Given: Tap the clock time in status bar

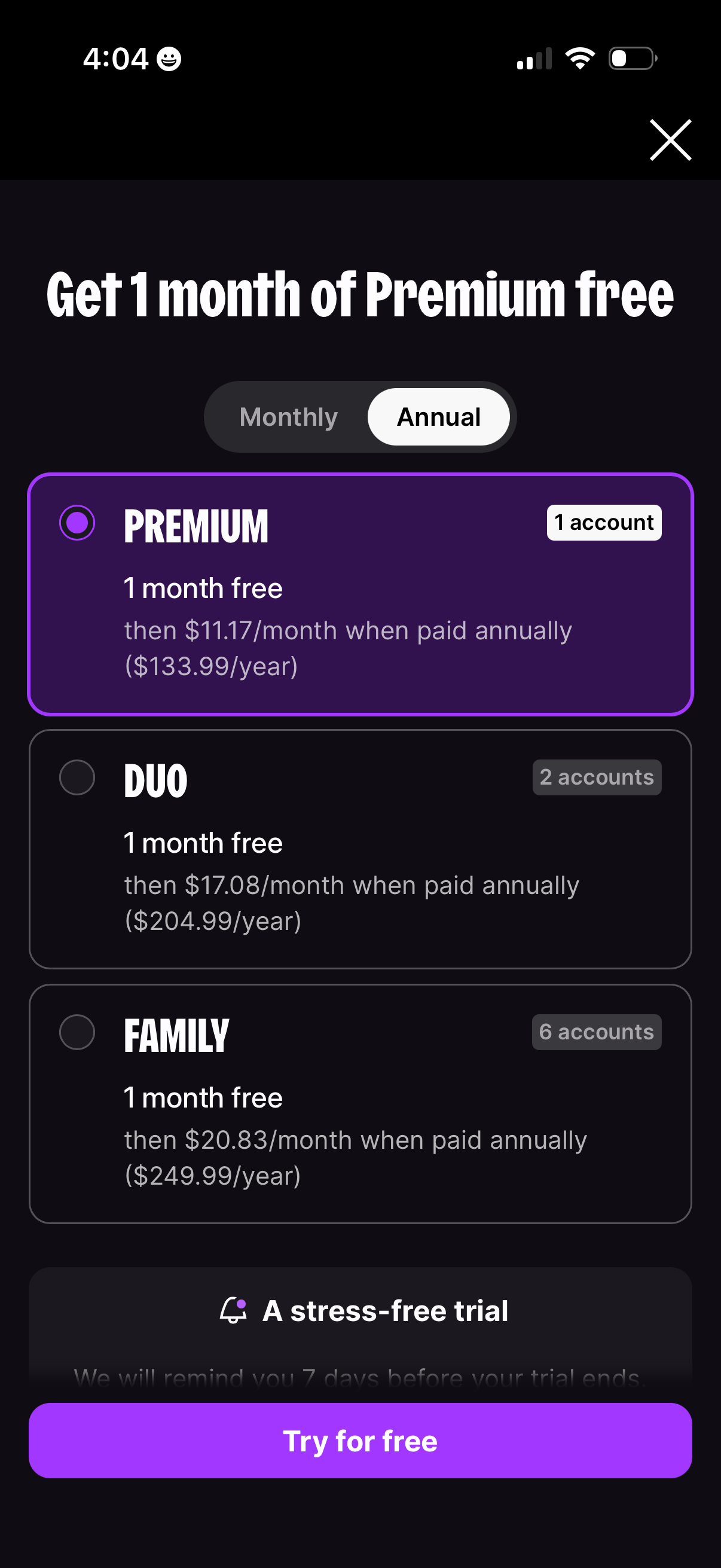Looking at the screenshot, I should click(x=115, y=59).
